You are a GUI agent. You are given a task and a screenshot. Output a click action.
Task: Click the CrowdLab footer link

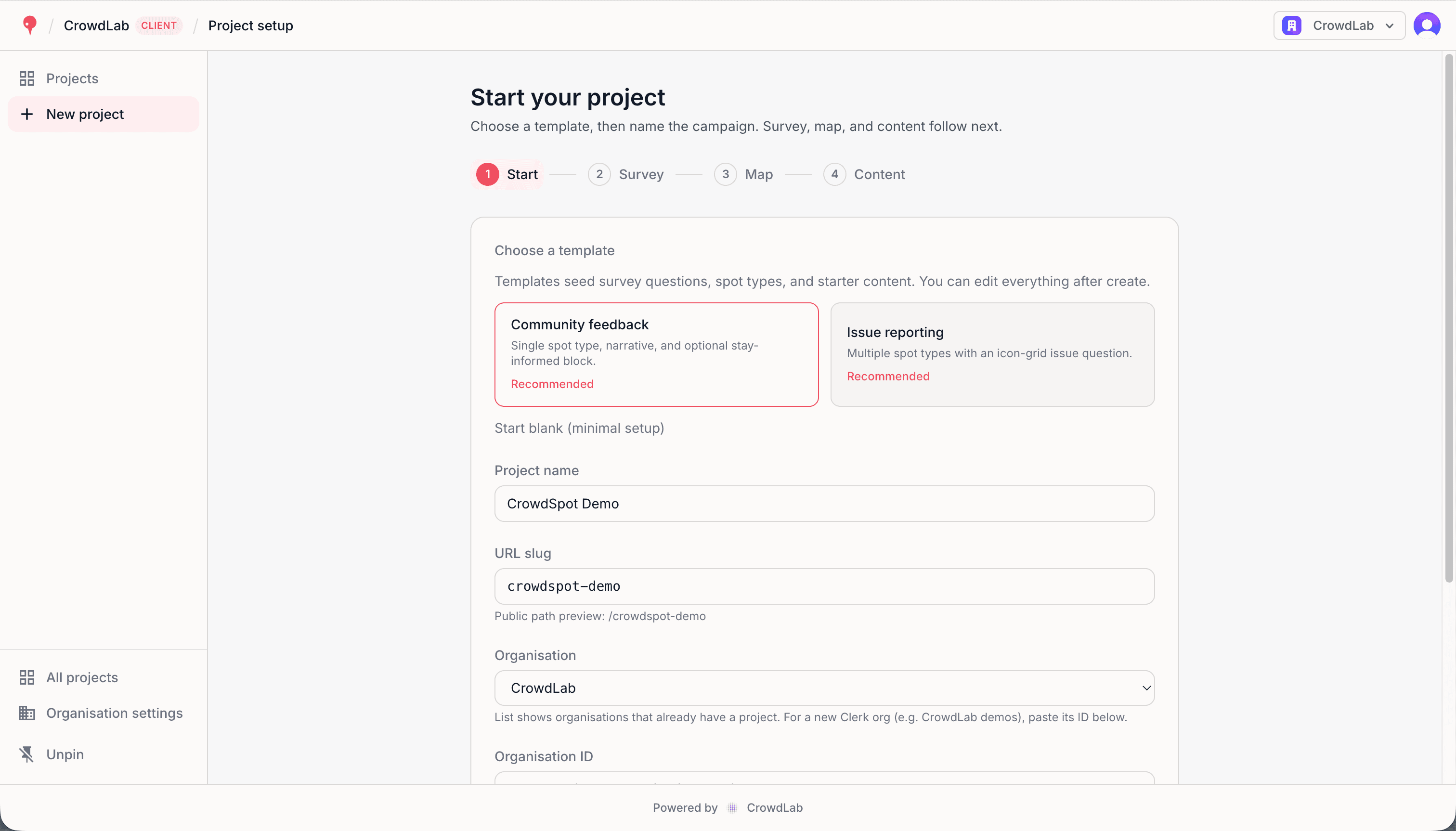pos(775,807)
